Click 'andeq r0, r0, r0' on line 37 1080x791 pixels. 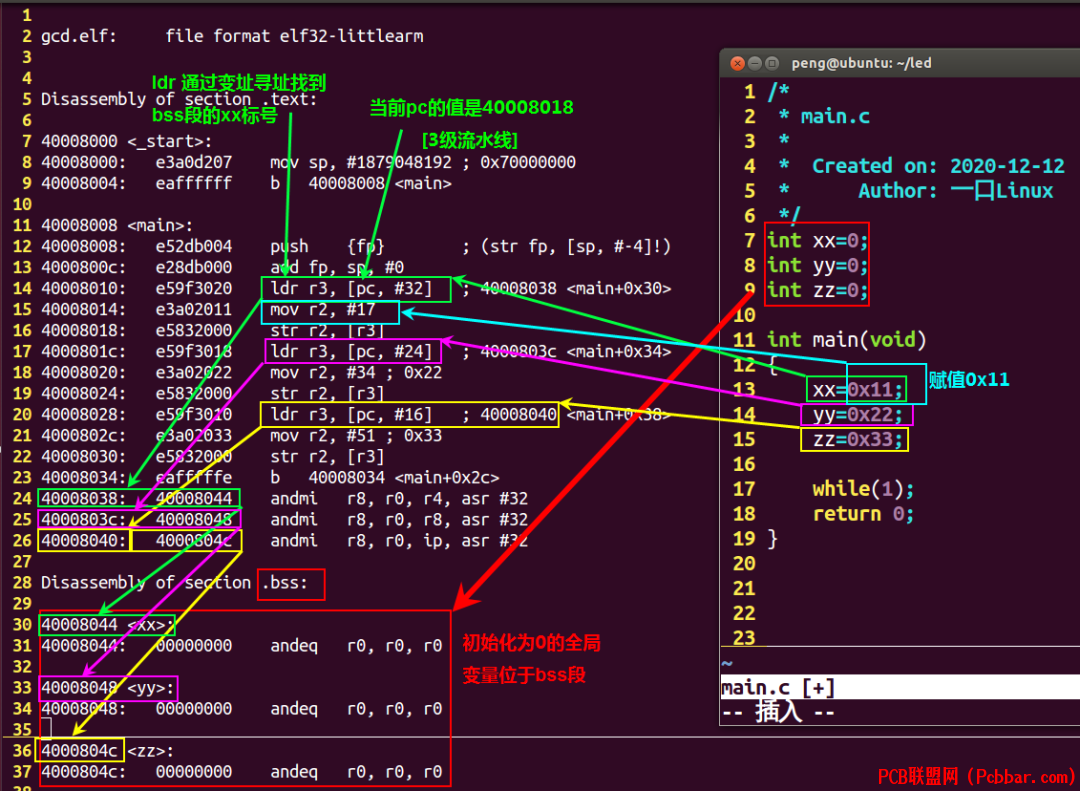[356, 772]
